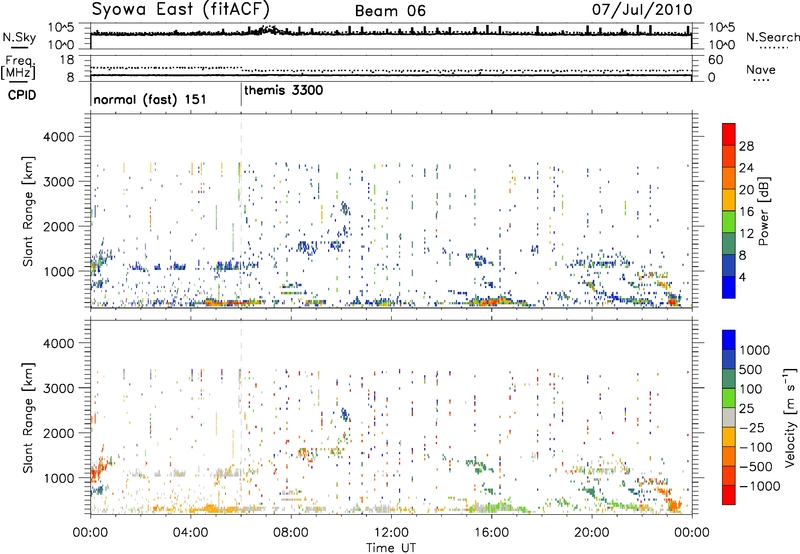Click the red top of the power color bar
Screen dimensions: 800x554
point(729,134)
